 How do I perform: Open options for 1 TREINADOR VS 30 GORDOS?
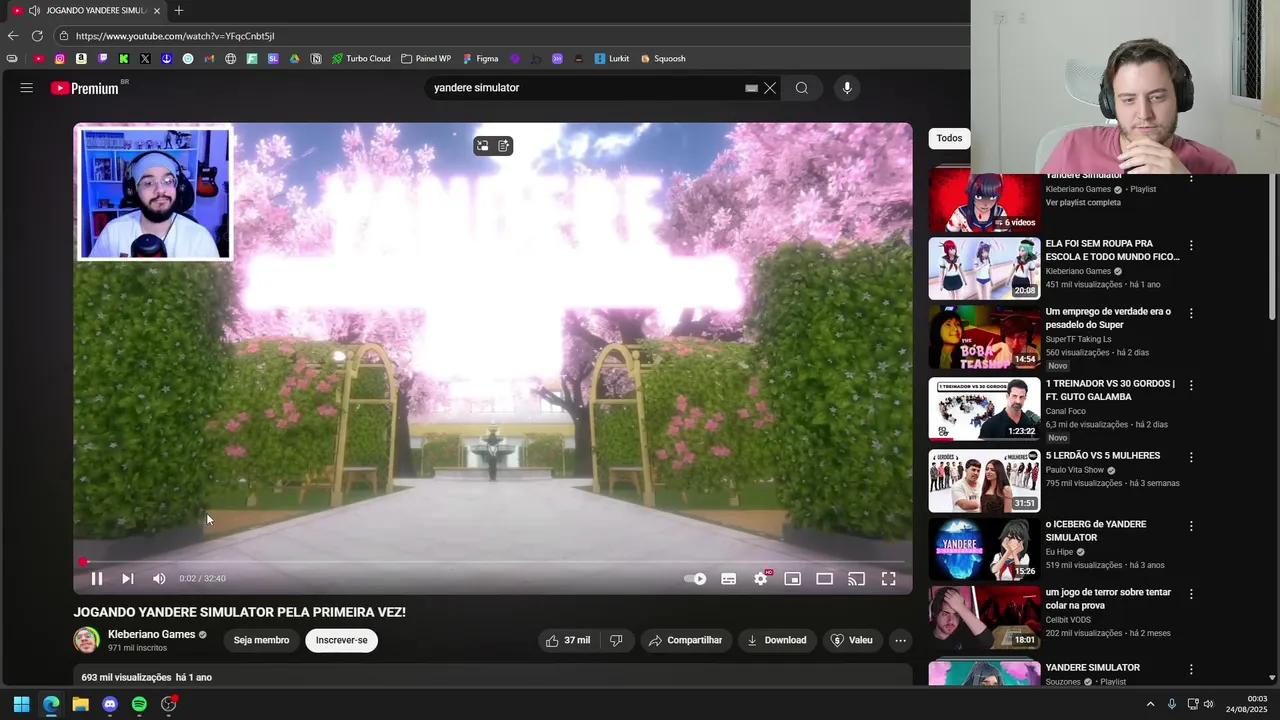[x=1191, y=385]
